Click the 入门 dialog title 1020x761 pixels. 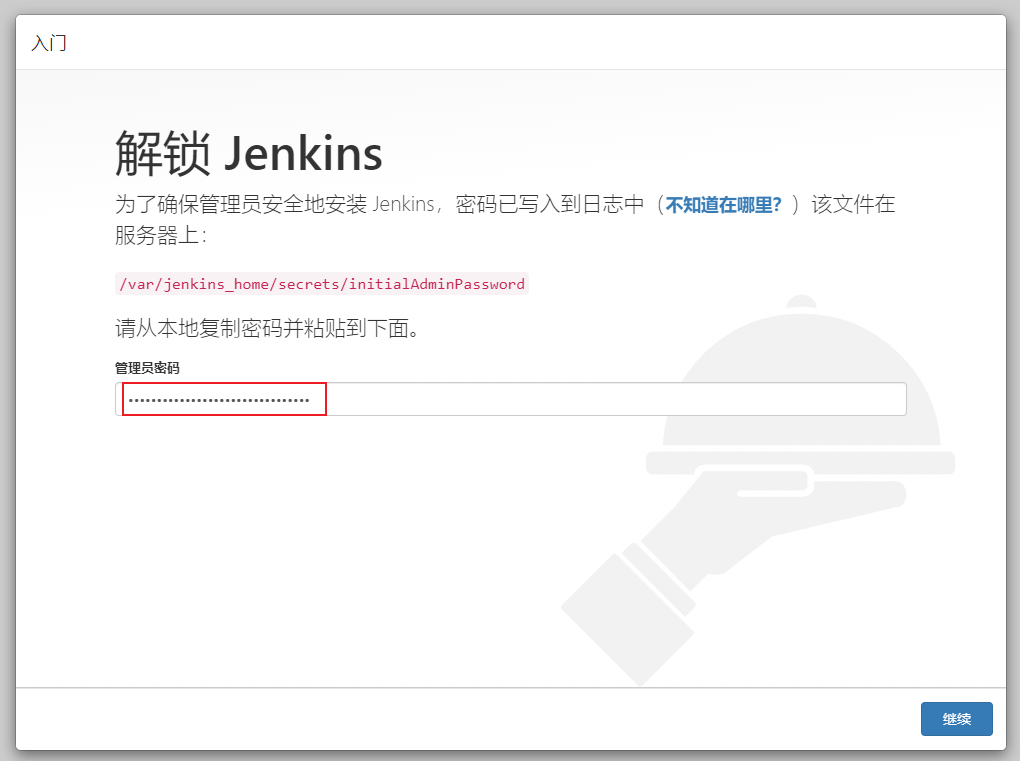49,43
